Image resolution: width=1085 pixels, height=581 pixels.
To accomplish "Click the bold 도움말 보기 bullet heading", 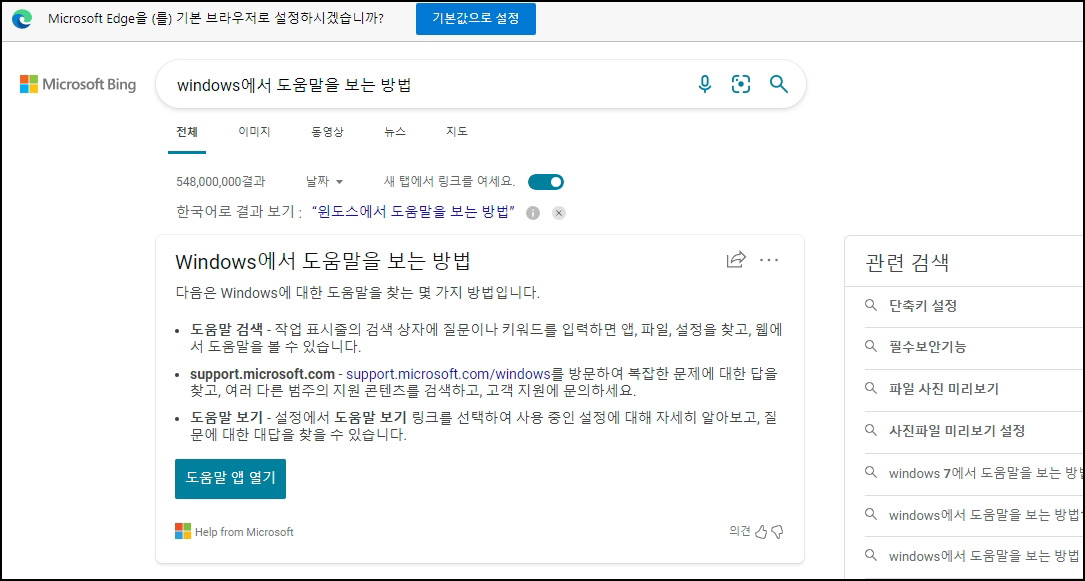I will tap(226, 418).
